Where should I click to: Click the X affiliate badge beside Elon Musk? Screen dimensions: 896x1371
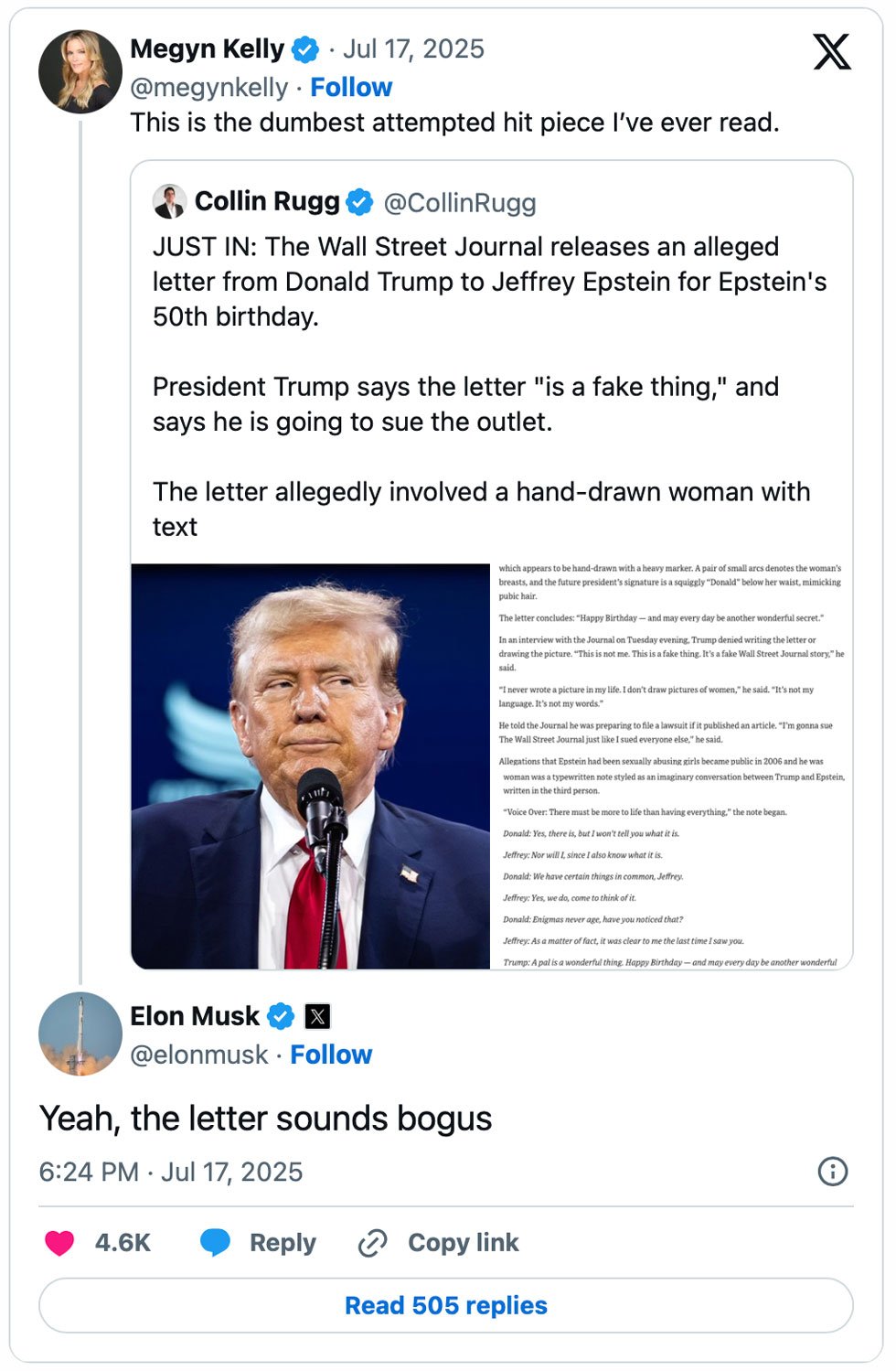(317, 1016)
